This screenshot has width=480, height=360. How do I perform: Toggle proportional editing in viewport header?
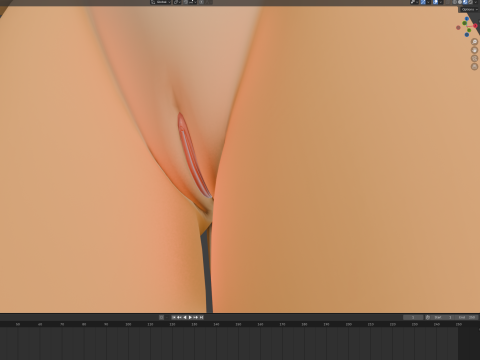pos(201,2)
